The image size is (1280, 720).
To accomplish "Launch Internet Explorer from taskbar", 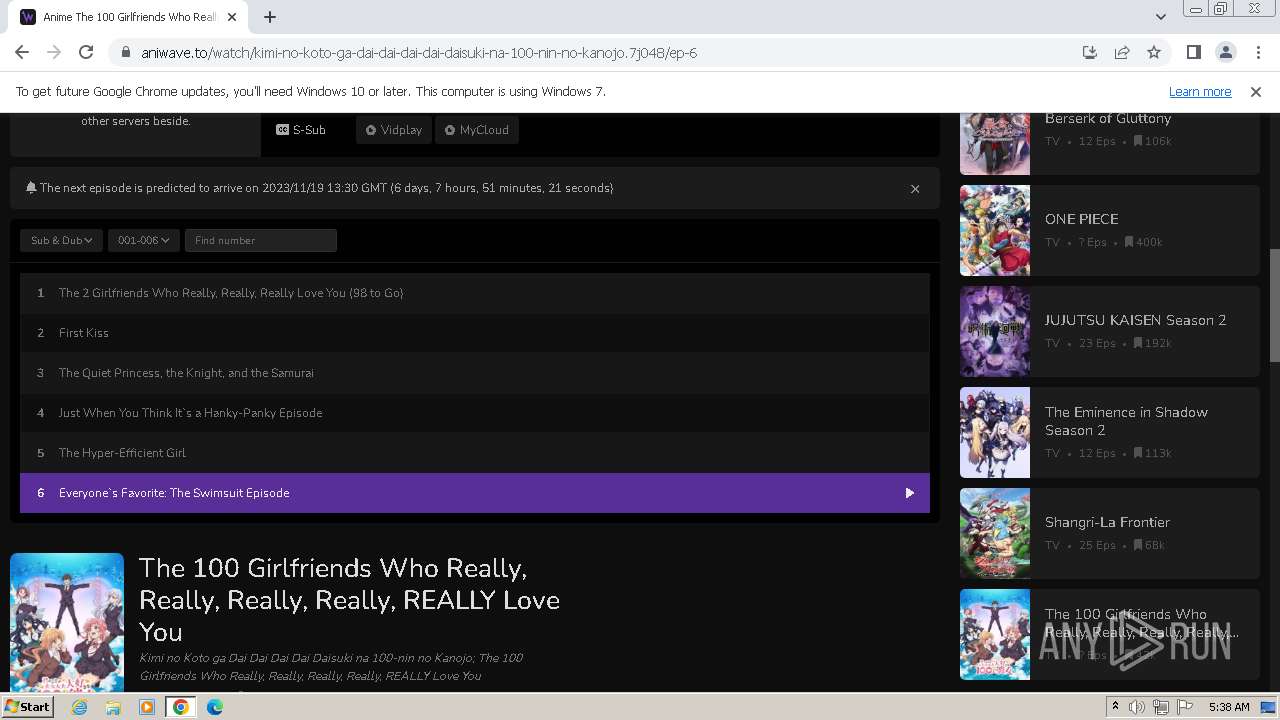I will [79, 707].
